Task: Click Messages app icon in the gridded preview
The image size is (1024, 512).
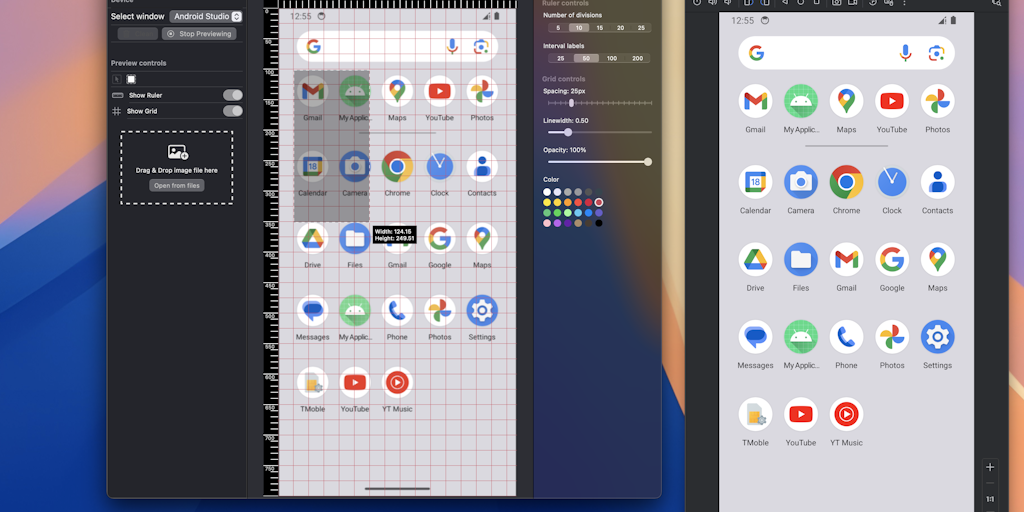Action: tap(312, 310)
